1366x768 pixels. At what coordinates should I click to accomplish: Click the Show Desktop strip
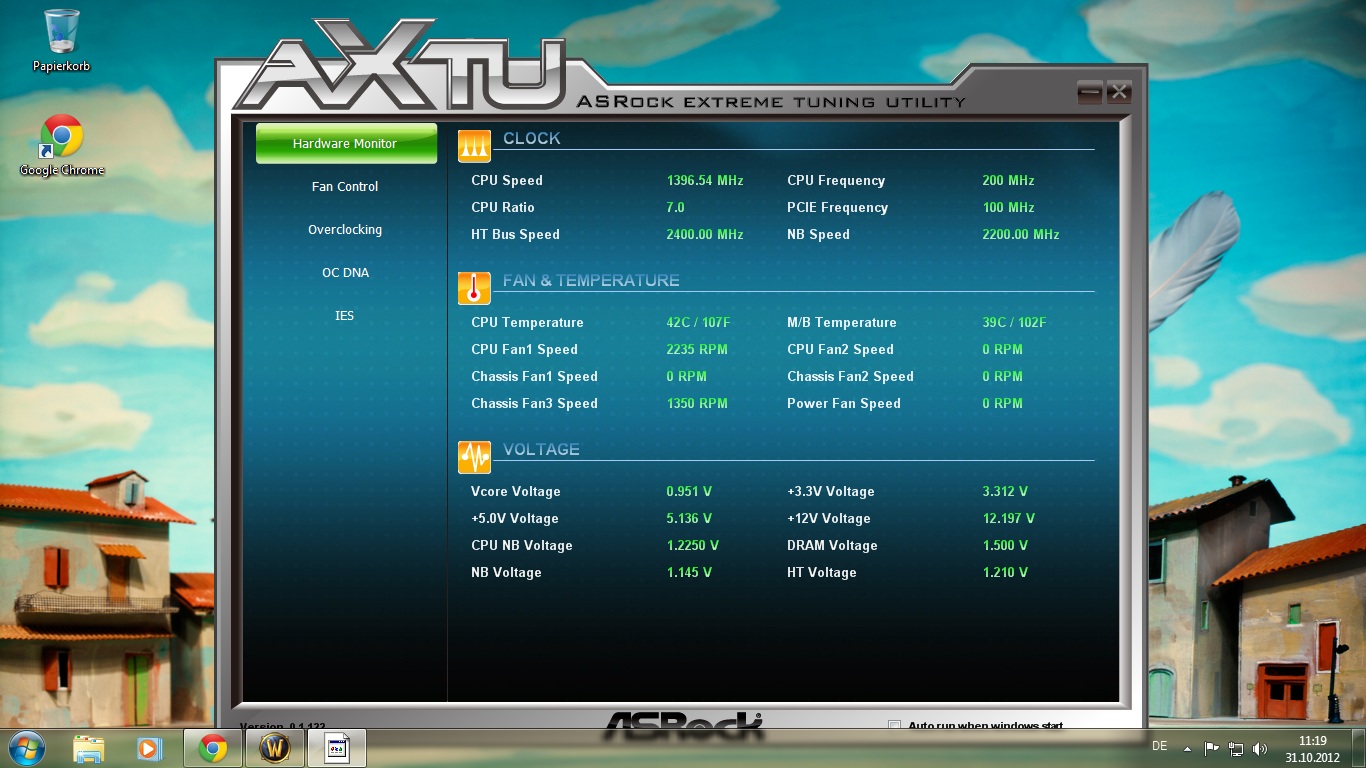[x=1359, y=748]
